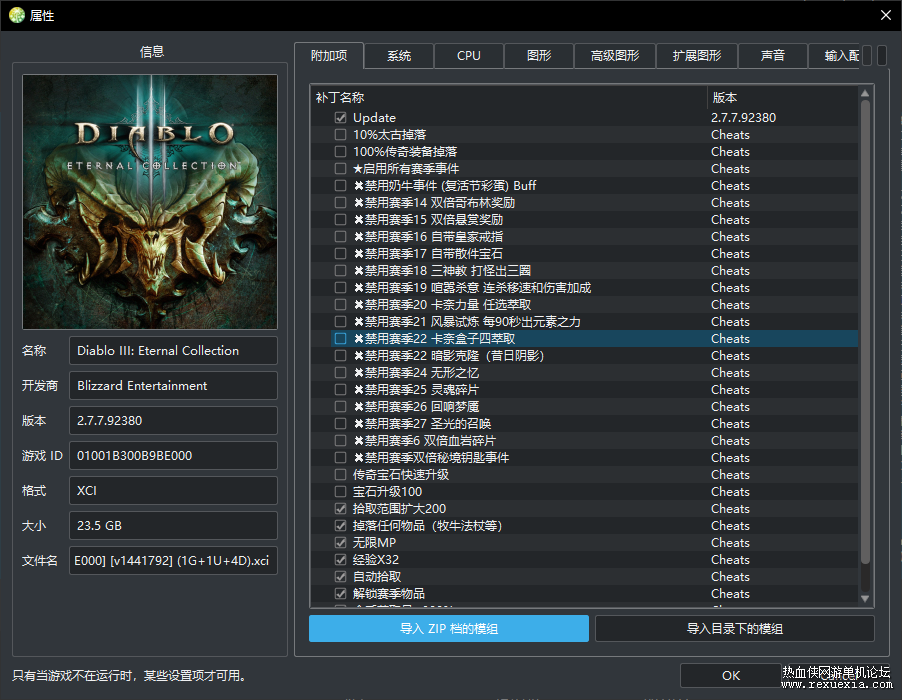Click the 版本 column header
The width and height of the screenshot is (902, 700).
(782, 97)
